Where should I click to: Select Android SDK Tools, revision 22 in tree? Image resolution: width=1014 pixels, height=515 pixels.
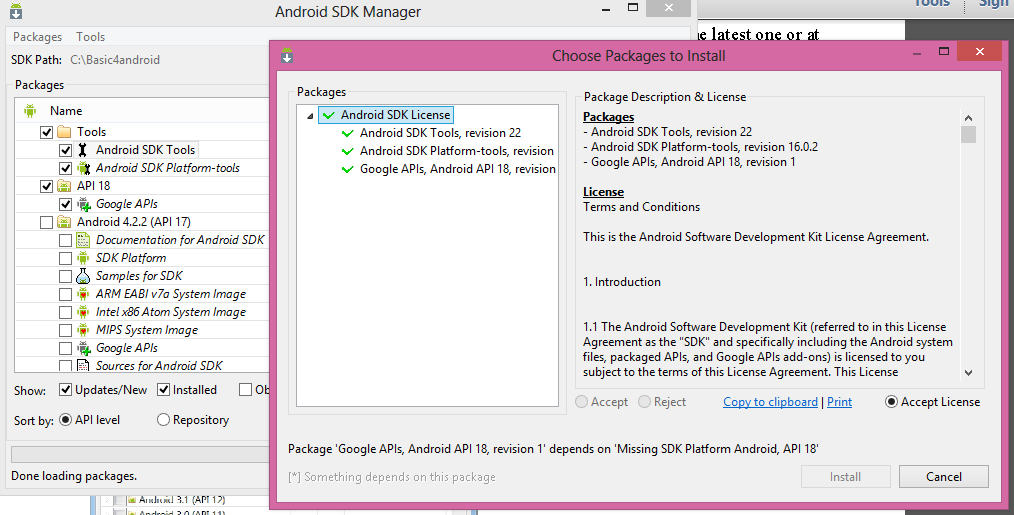click(x=440, y=133)
